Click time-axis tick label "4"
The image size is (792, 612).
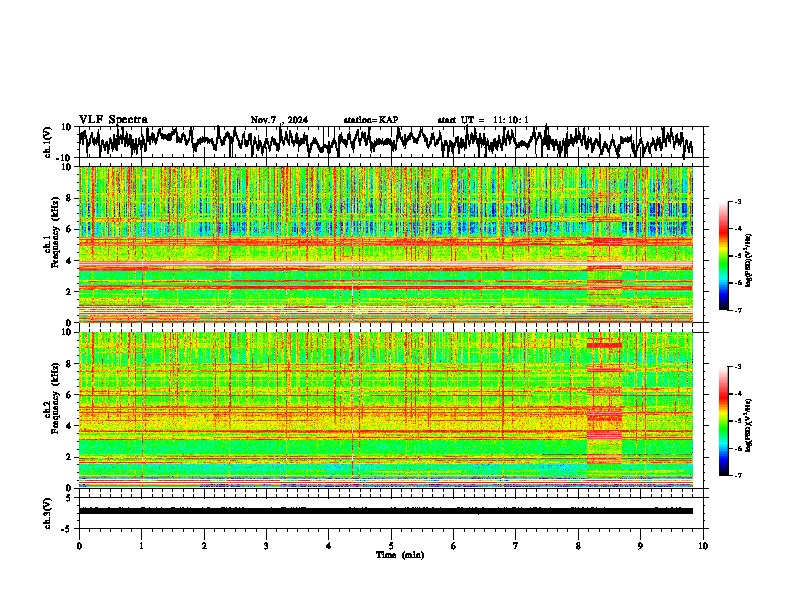(329, 546)
